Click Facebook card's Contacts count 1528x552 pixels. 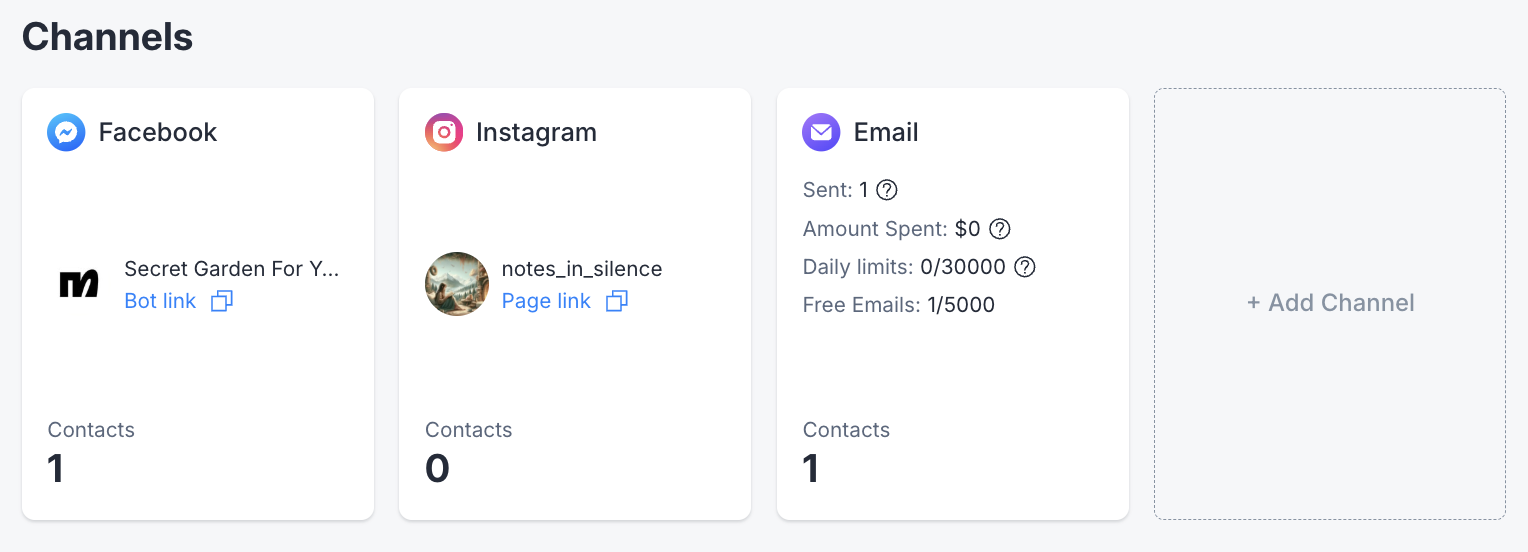(x=56, y=468)
